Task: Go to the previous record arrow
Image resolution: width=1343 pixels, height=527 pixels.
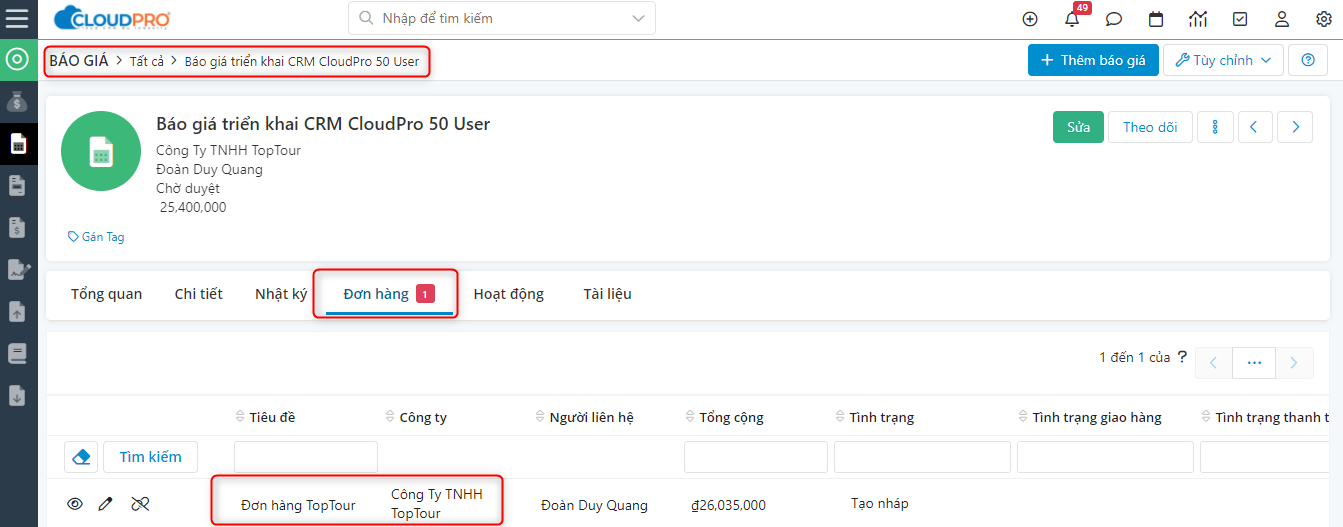Action: pyautogui.click(x=1255, y=127)
